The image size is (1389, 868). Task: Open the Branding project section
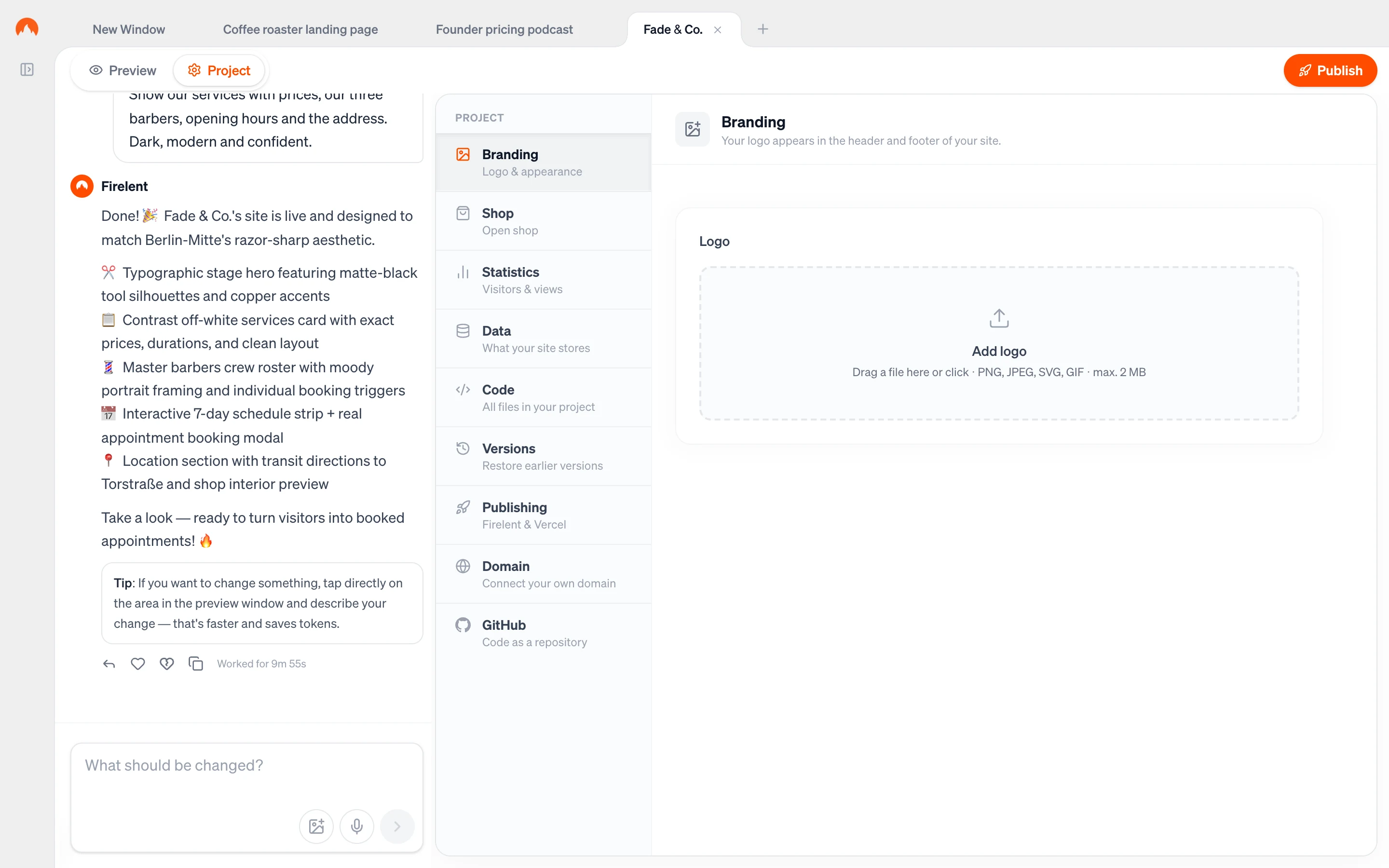coord(544,163)
